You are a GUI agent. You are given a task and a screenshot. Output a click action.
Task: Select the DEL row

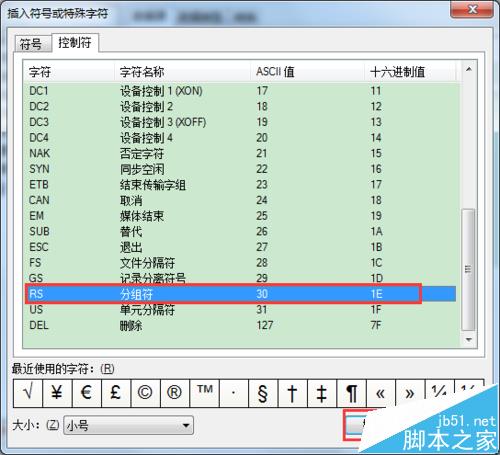[x=241, y=325]
